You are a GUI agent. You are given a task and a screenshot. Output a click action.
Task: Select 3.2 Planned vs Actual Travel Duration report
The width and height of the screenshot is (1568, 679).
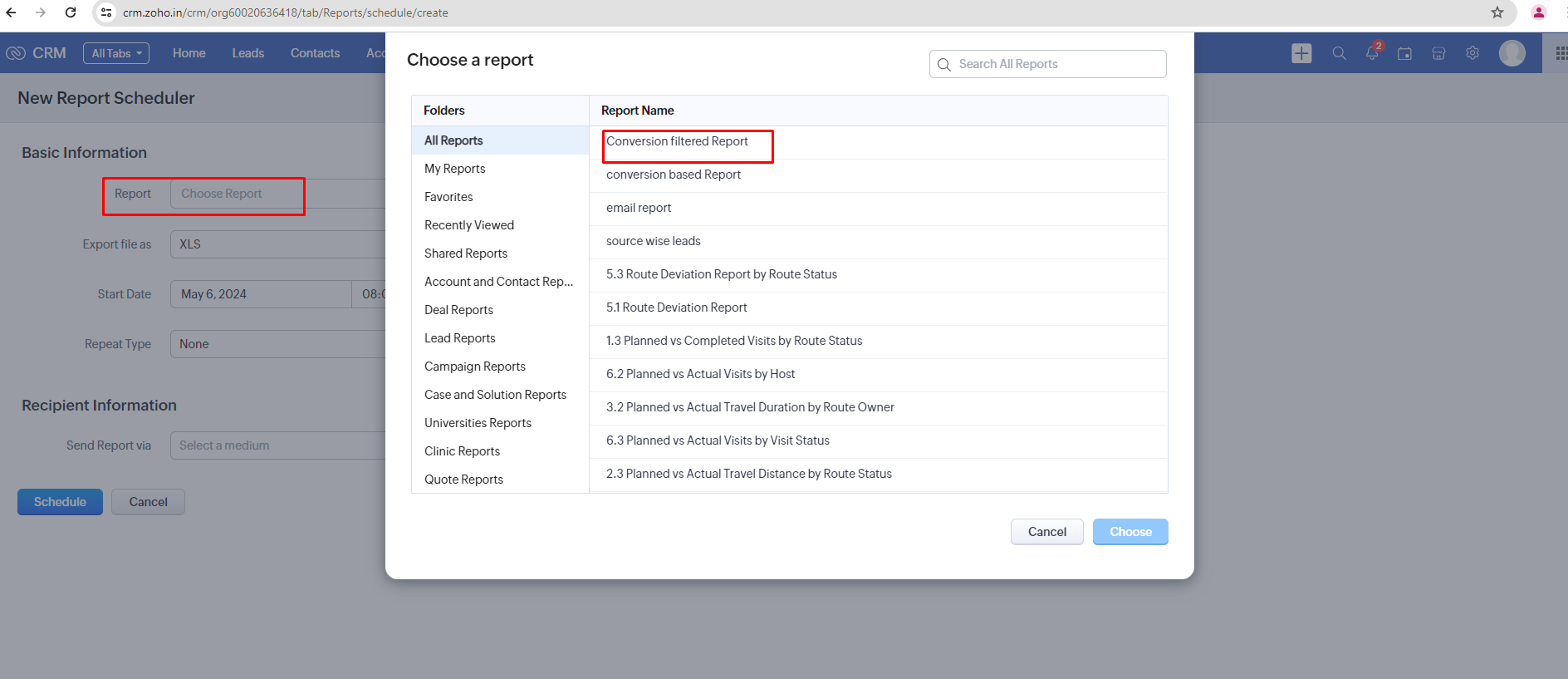[879, 408]
